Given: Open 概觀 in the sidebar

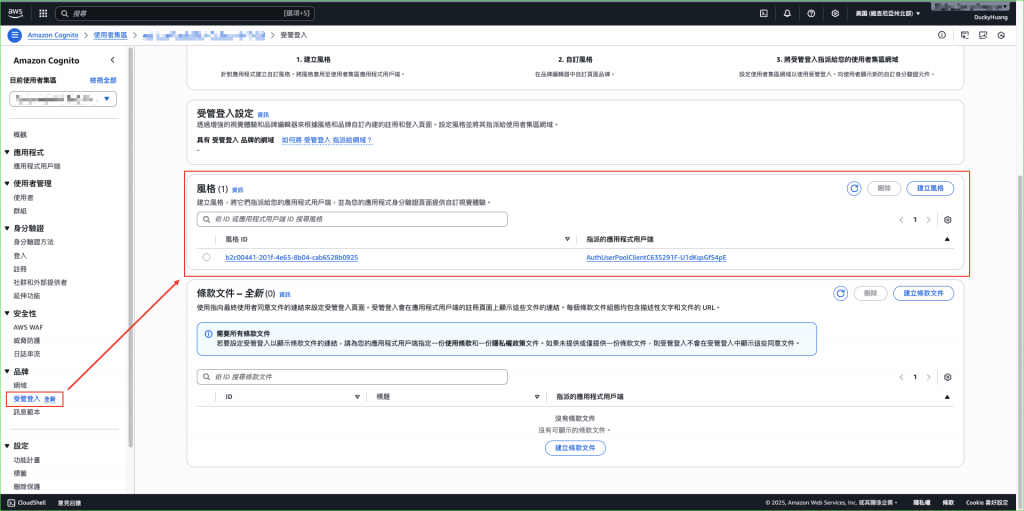Looking at the screenshot, I should pos(20,135).
